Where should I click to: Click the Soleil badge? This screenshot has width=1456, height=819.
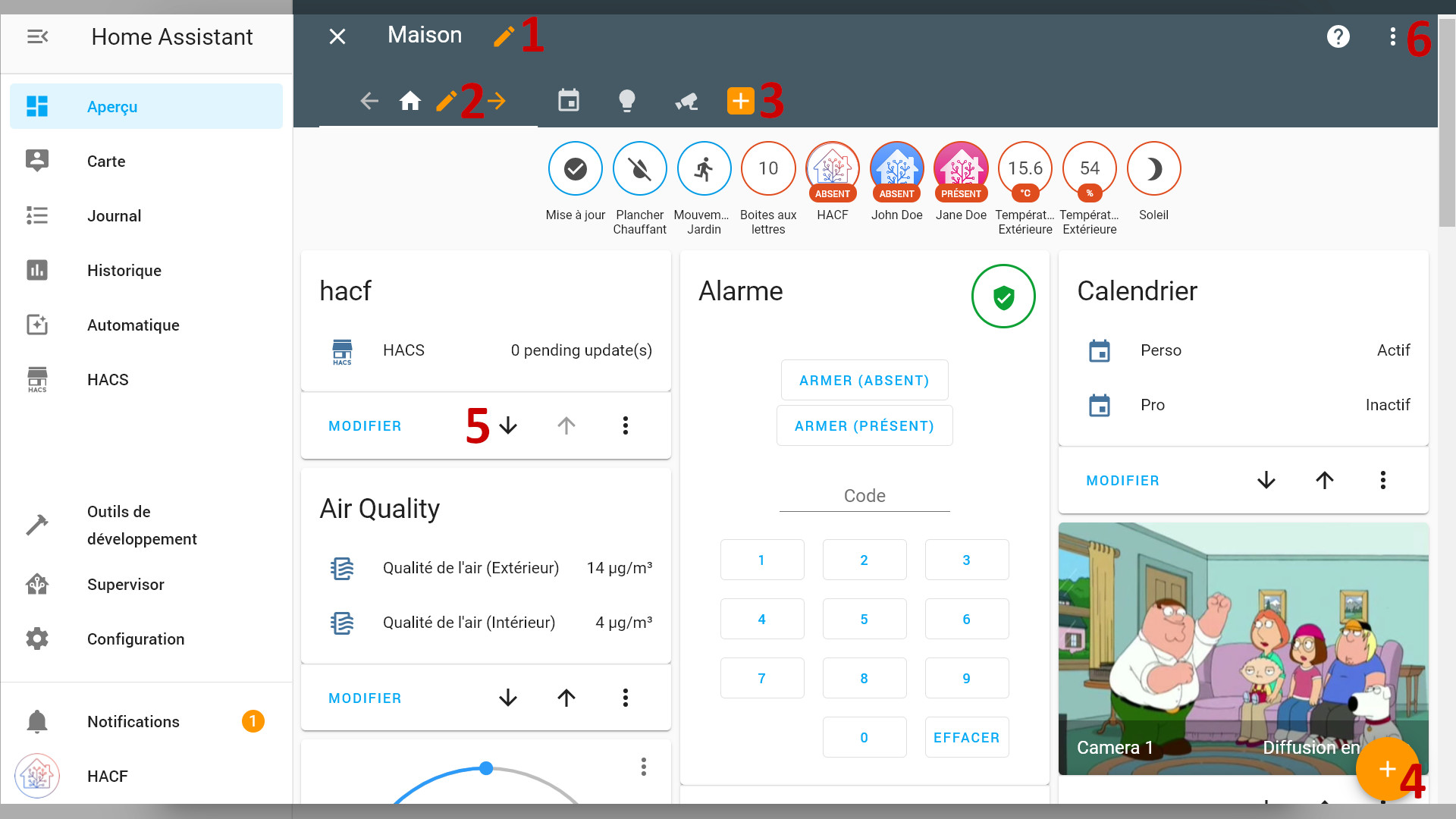(x=1154, y=168)
